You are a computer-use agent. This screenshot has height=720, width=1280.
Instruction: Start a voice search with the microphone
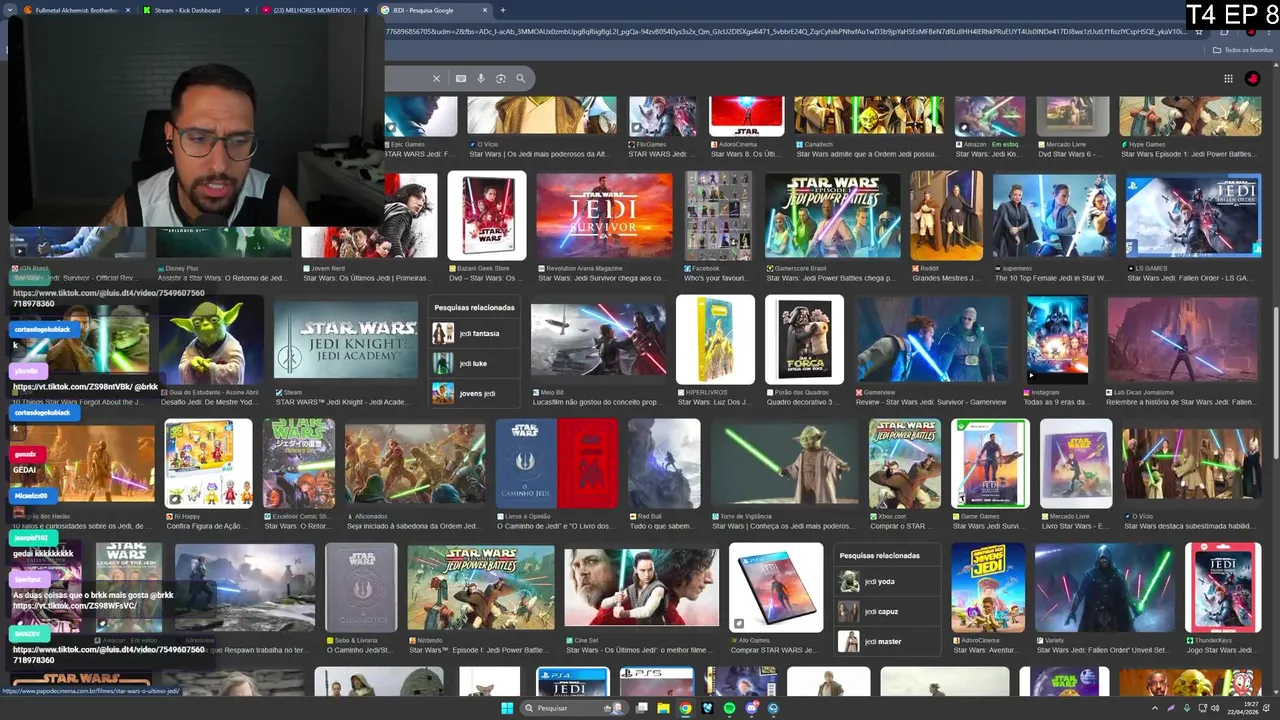[x=481, y=78]
